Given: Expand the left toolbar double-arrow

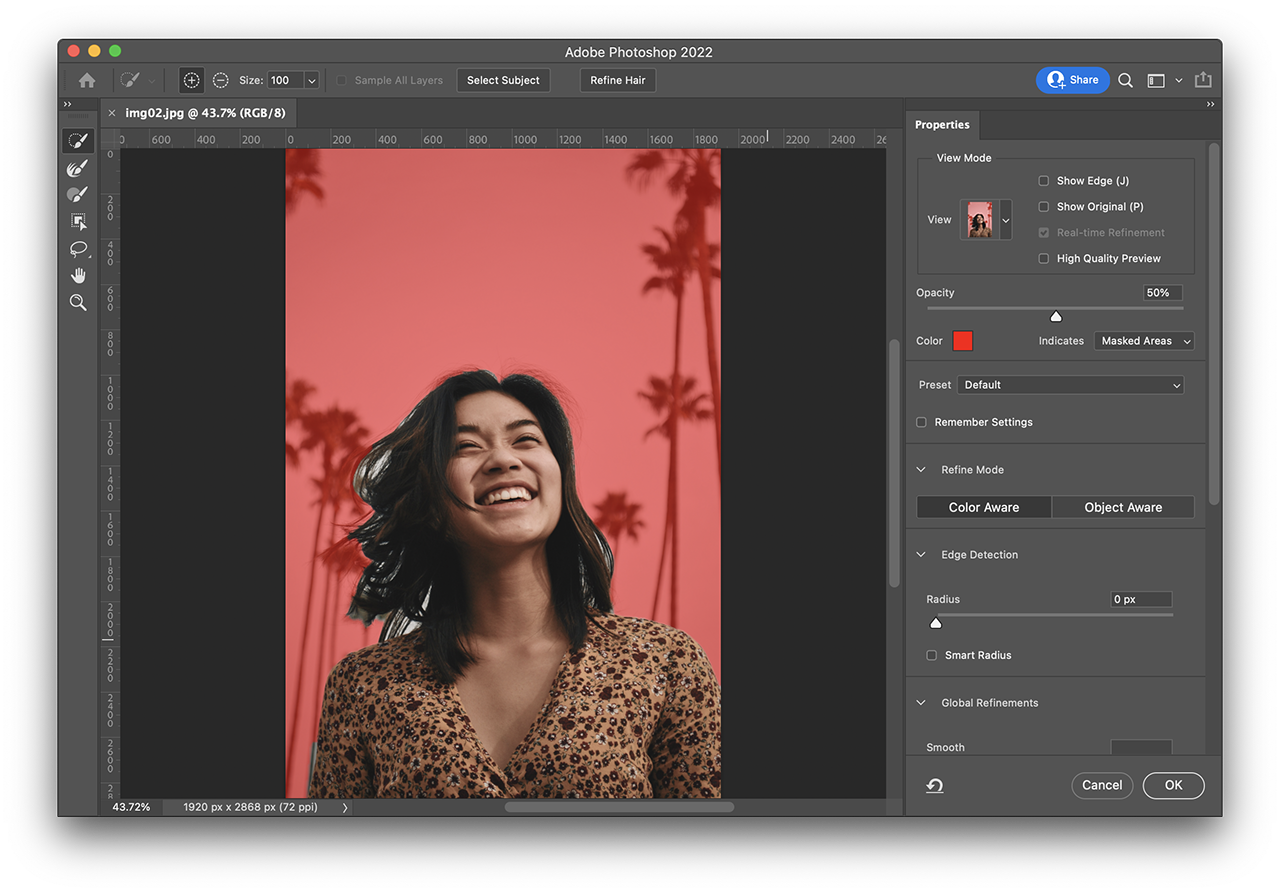Looking at the screenshot, I should point(68,104).
